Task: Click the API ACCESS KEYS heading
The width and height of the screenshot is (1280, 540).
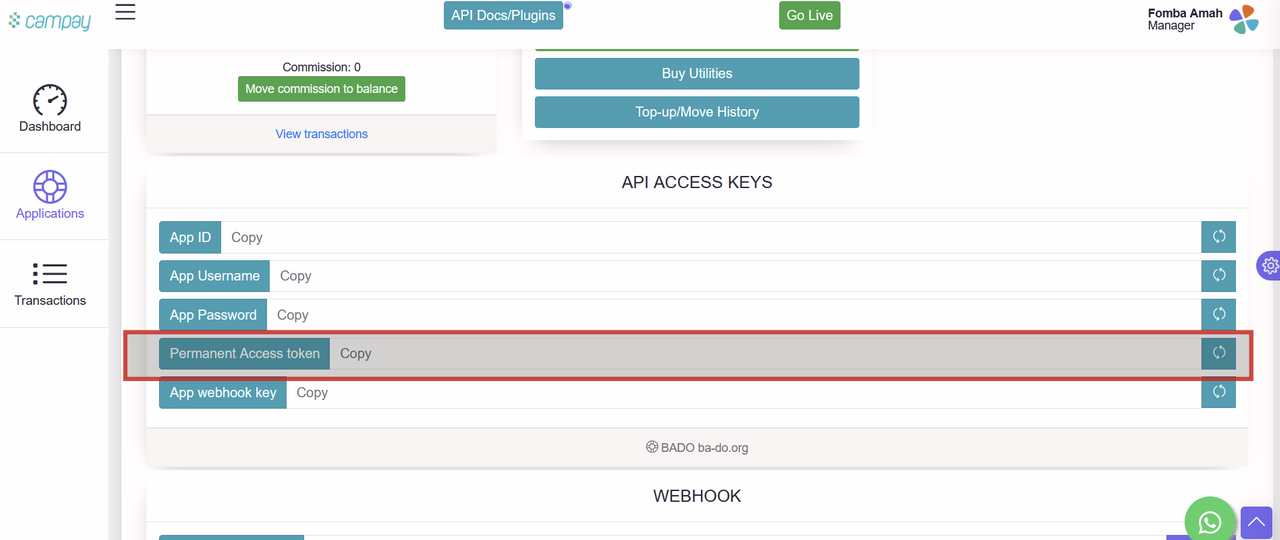Action: [x=697, y=182]
